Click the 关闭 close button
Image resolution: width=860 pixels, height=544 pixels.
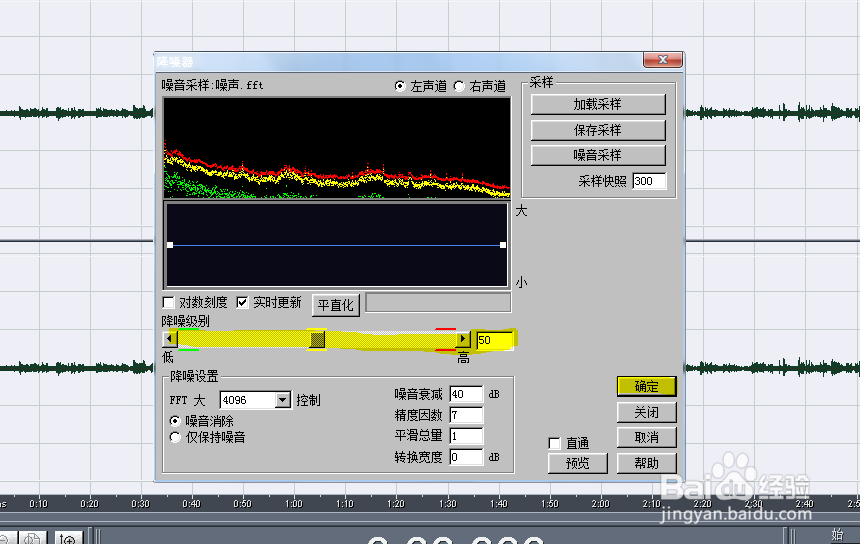coord(647,412)
